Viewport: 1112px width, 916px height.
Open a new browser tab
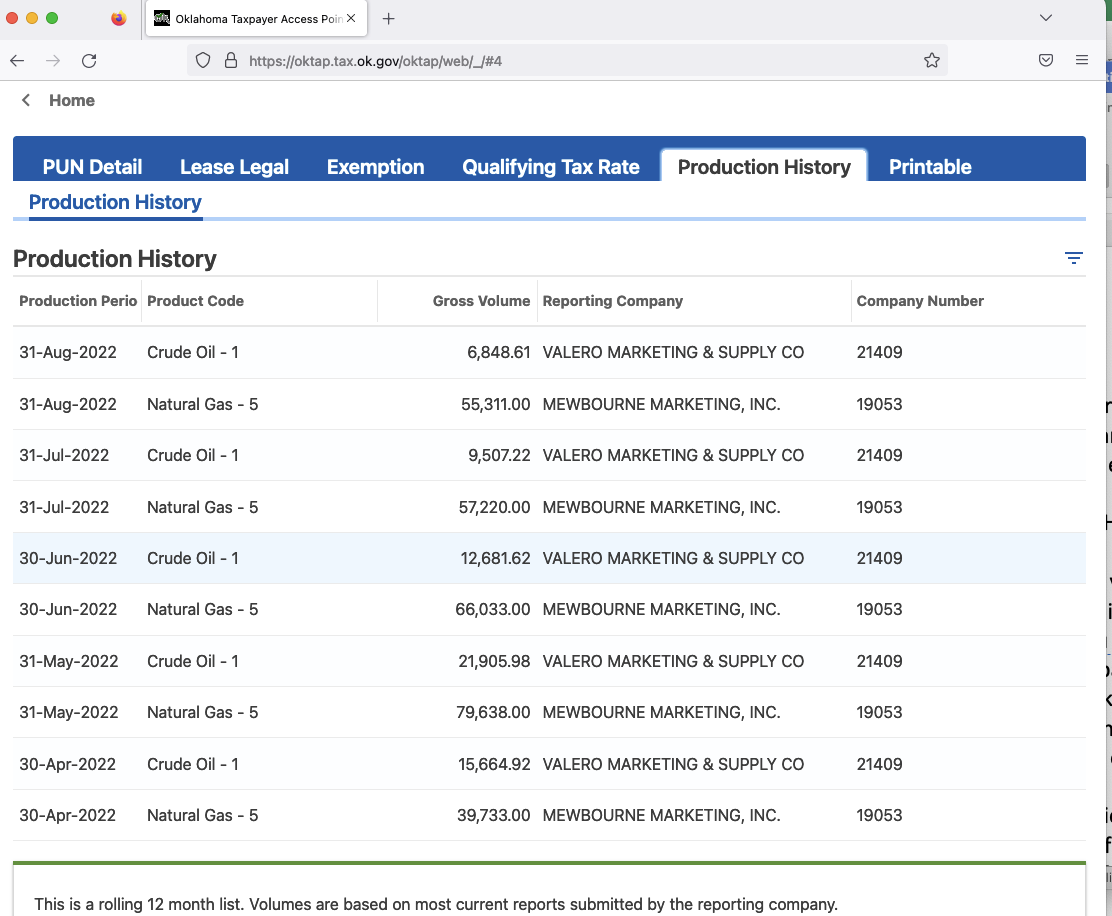point(388,19)
